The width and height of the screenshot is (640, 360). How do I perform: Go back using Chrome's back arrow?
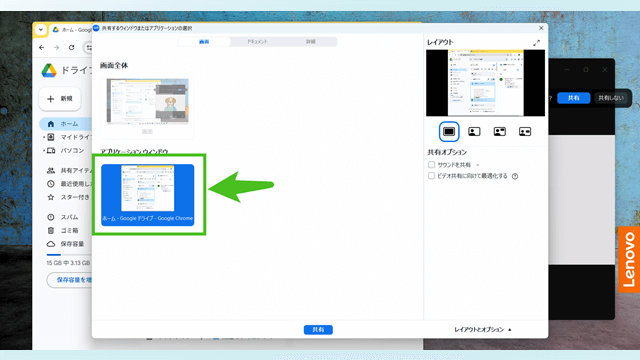[42, 47]
